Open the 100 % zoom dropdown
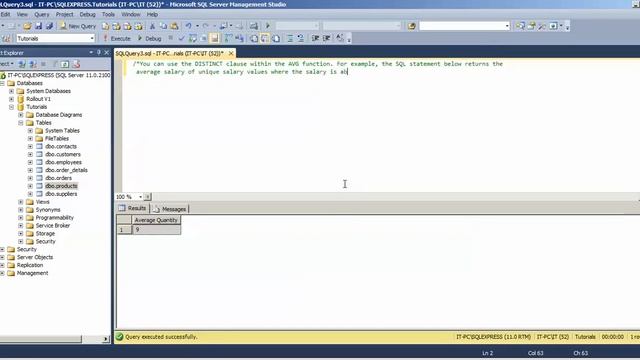This screenshot has width=640, height=360. [140, 197]
